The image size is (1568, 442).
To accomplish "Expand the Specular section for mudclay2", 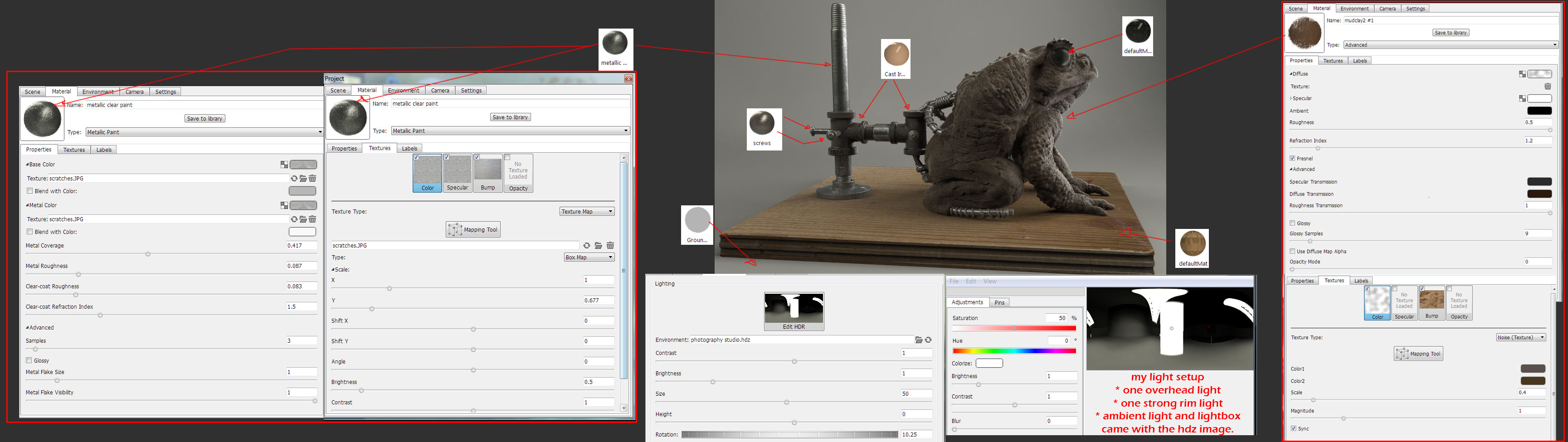I will [x=1291, y=98].
